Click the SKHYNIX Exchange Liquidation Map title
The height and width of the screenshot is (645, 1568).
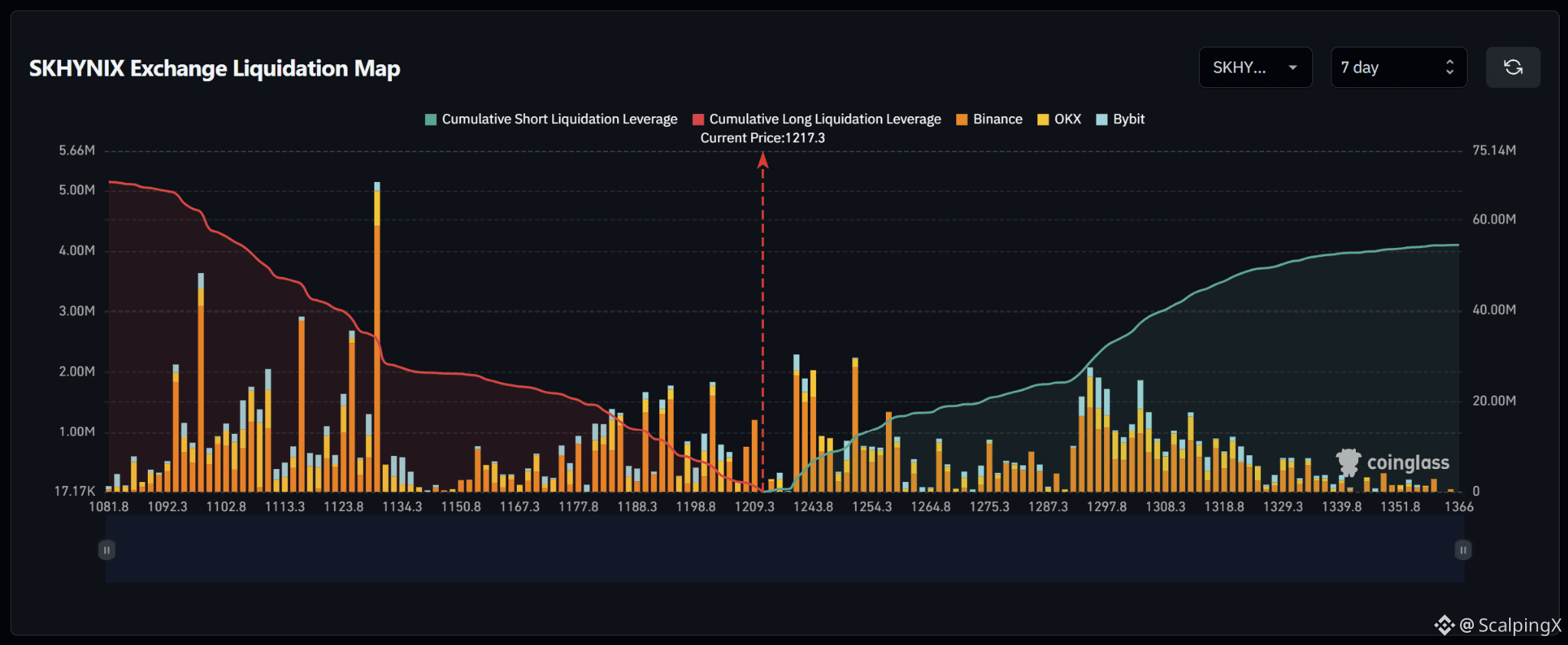click(214, 68)
